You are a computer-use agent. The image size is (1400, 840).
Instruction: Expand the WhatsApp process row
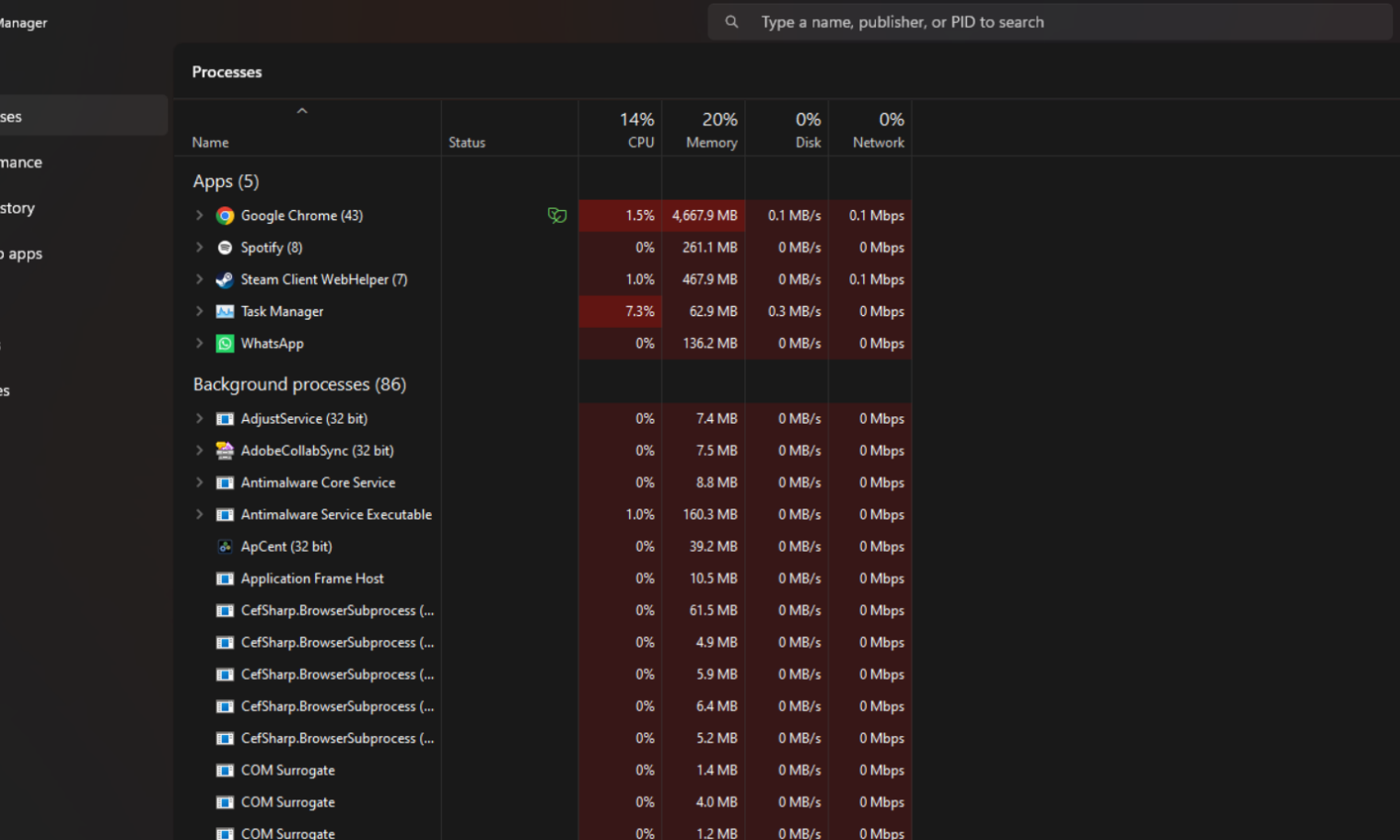pos(199,344)
